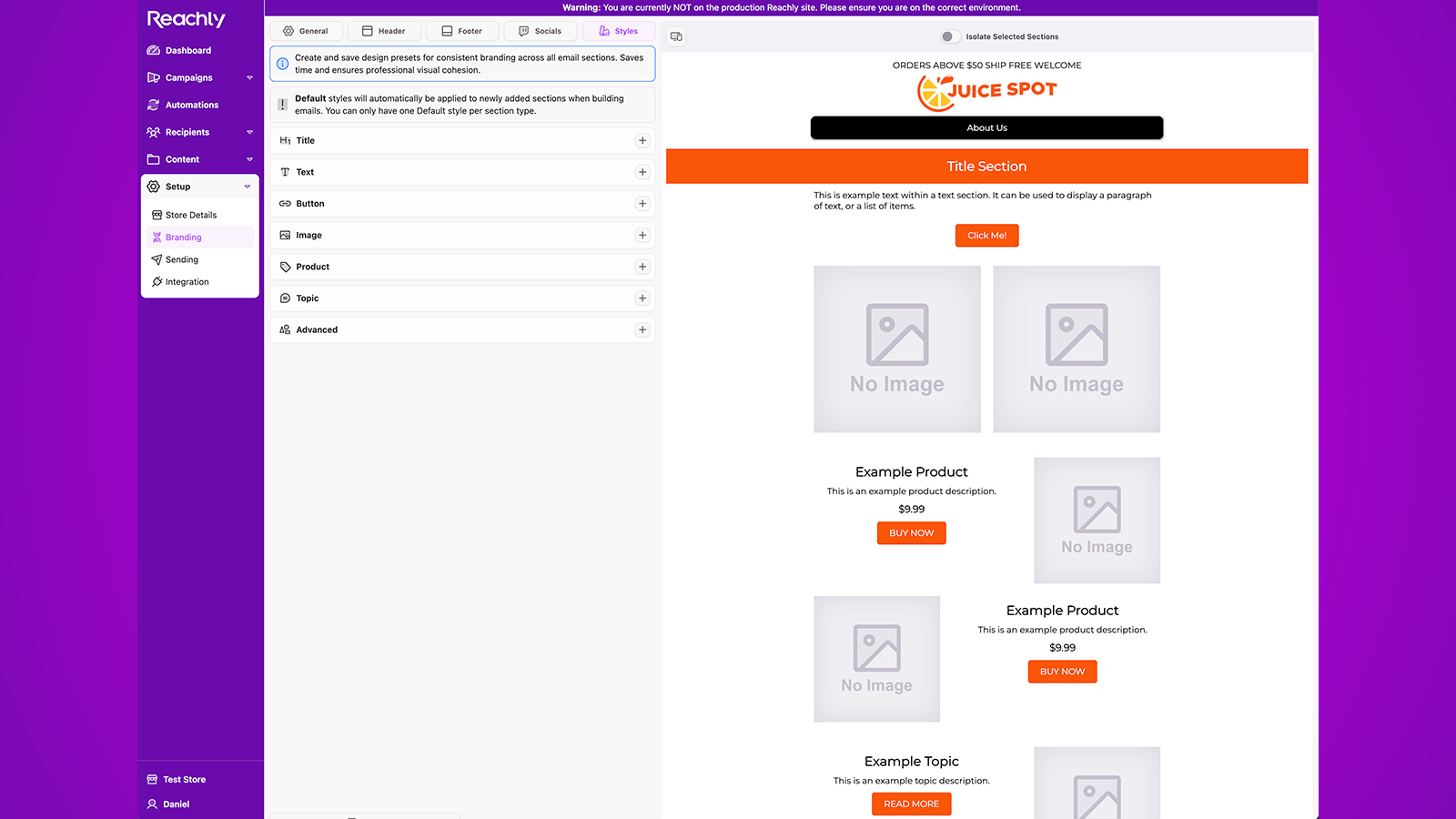Image resolution: width=1456 pixels, height=819 pixels.
Task: Click the first BUY NOW button
Action: [x=912, y=533]
